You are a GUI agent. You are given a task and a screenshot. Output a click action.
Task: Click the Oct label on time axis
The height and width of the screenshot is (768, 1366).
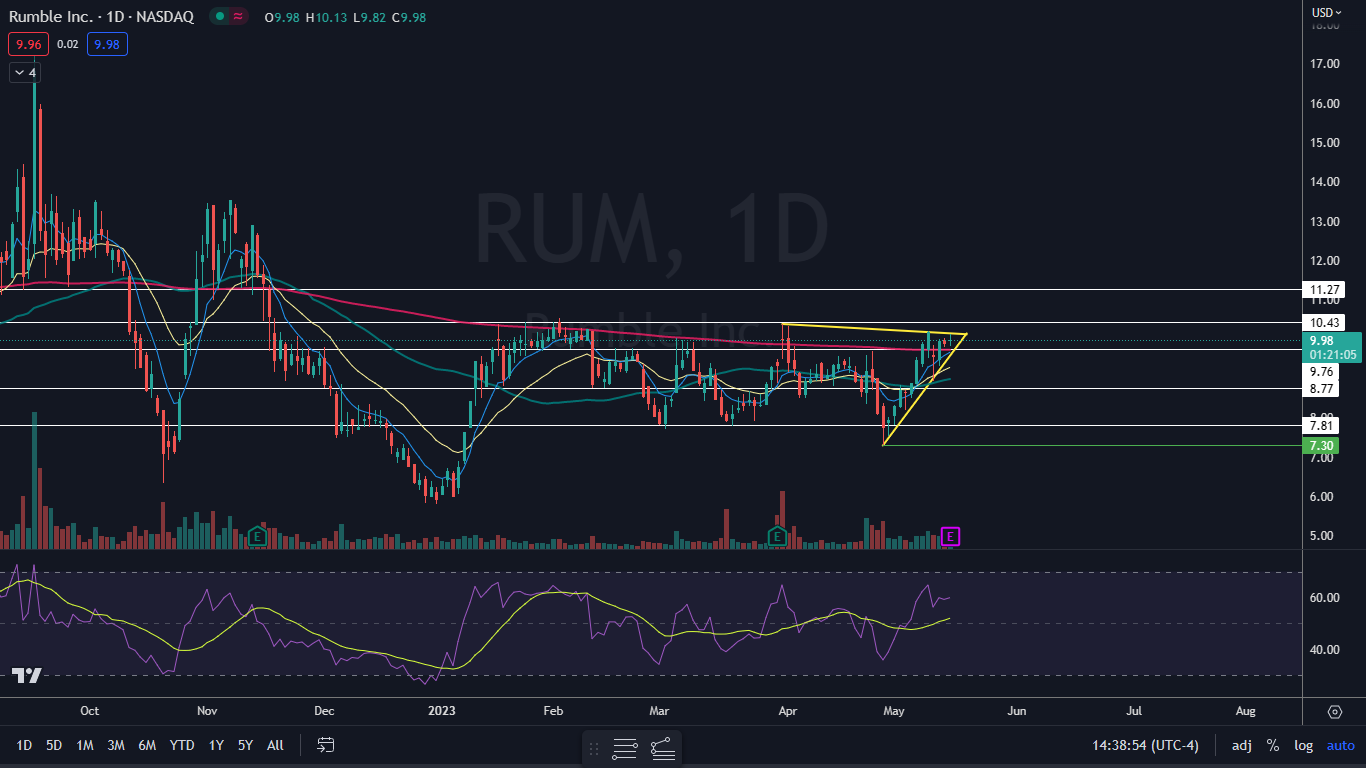point(89,712)
